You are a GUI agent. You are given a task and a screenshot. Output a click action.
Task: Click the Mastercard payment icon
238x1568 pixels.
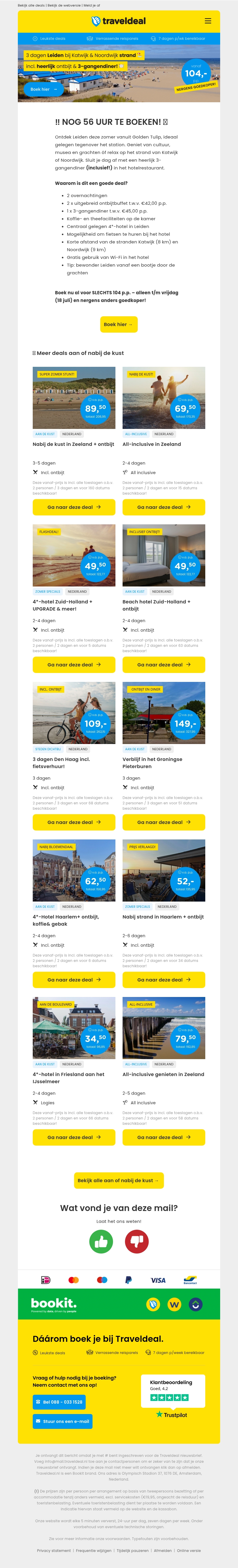(x=74, y=1280)
